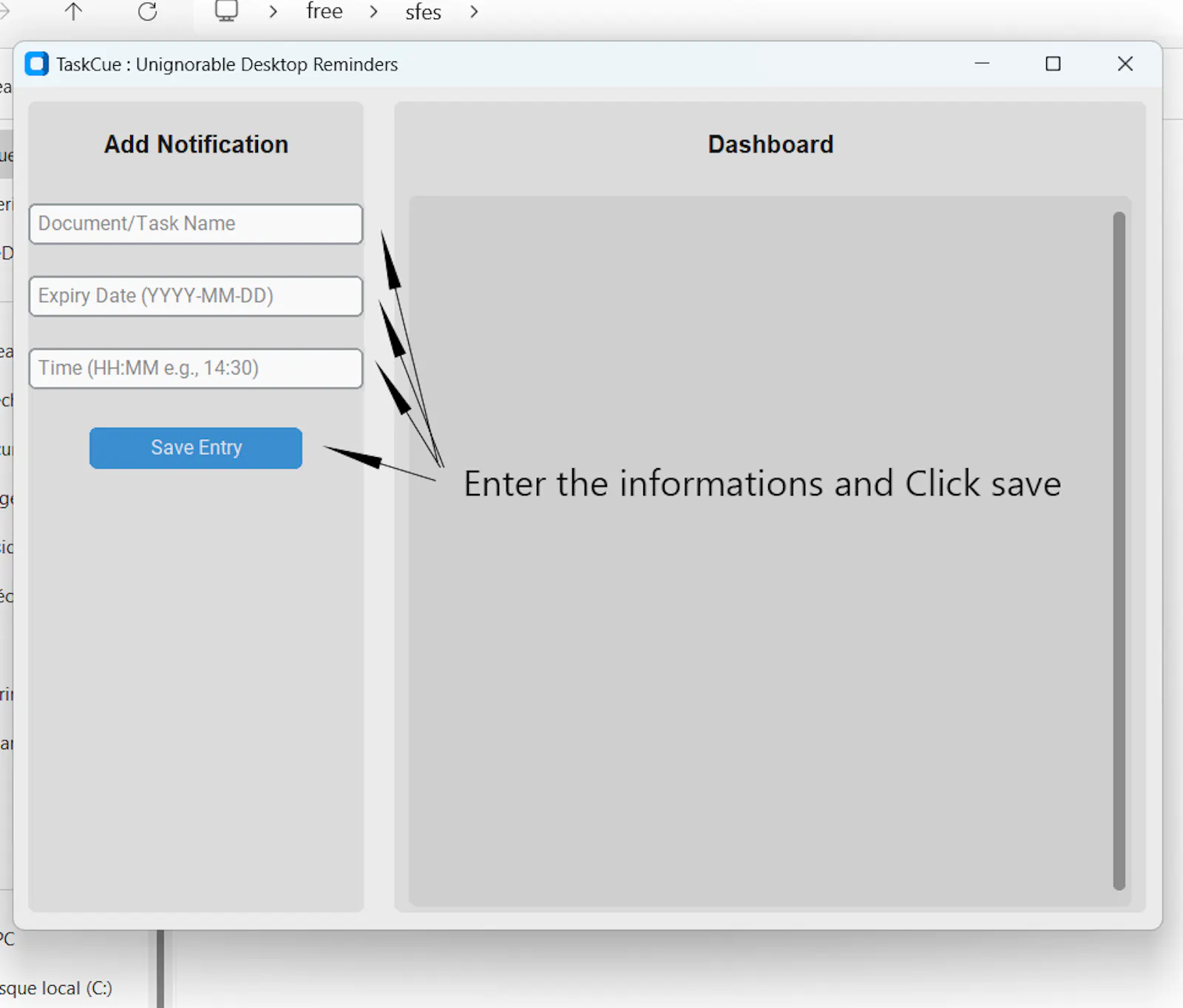Select the Time (HH:MM) input field

point(196,368)
